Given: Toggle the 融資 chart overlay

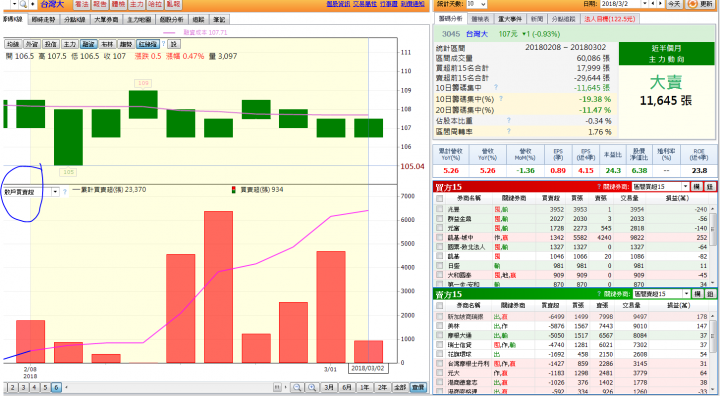Looking at the screenshot, I should (x=88, y=44).
